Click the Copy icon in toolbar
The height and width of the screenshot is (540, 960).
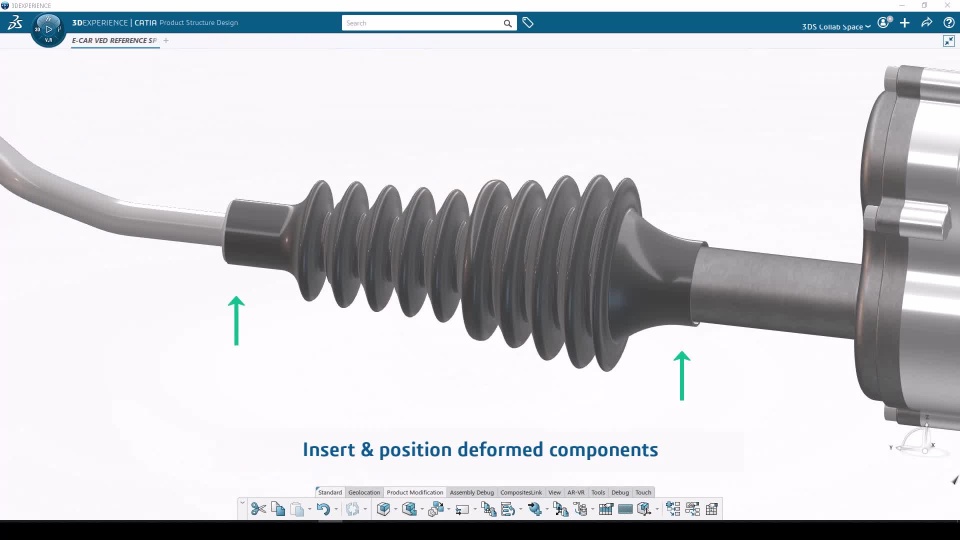278,509
